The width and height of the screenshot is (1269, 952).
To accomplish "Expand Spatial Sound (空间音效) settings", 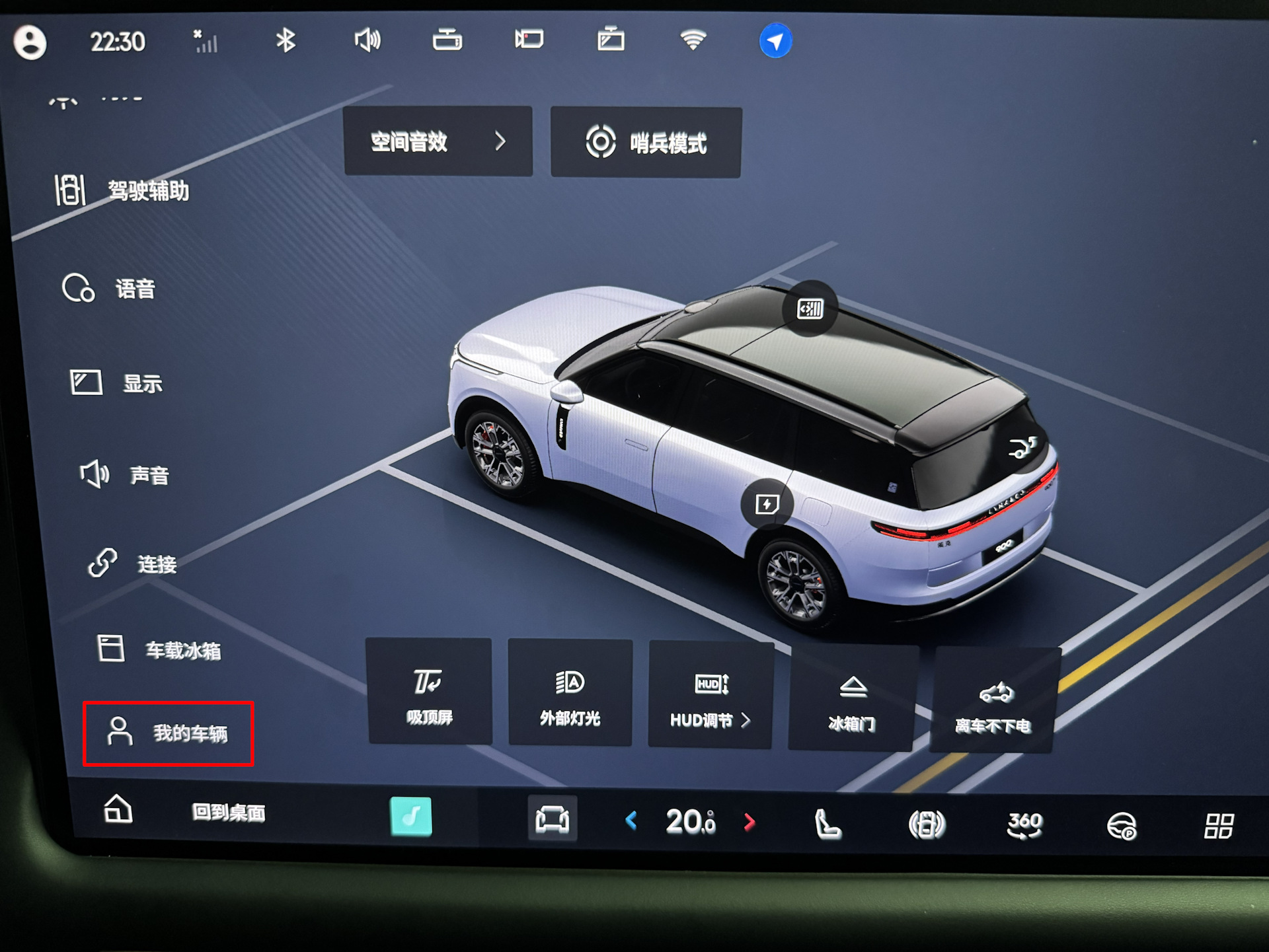I will pos(438,141).
